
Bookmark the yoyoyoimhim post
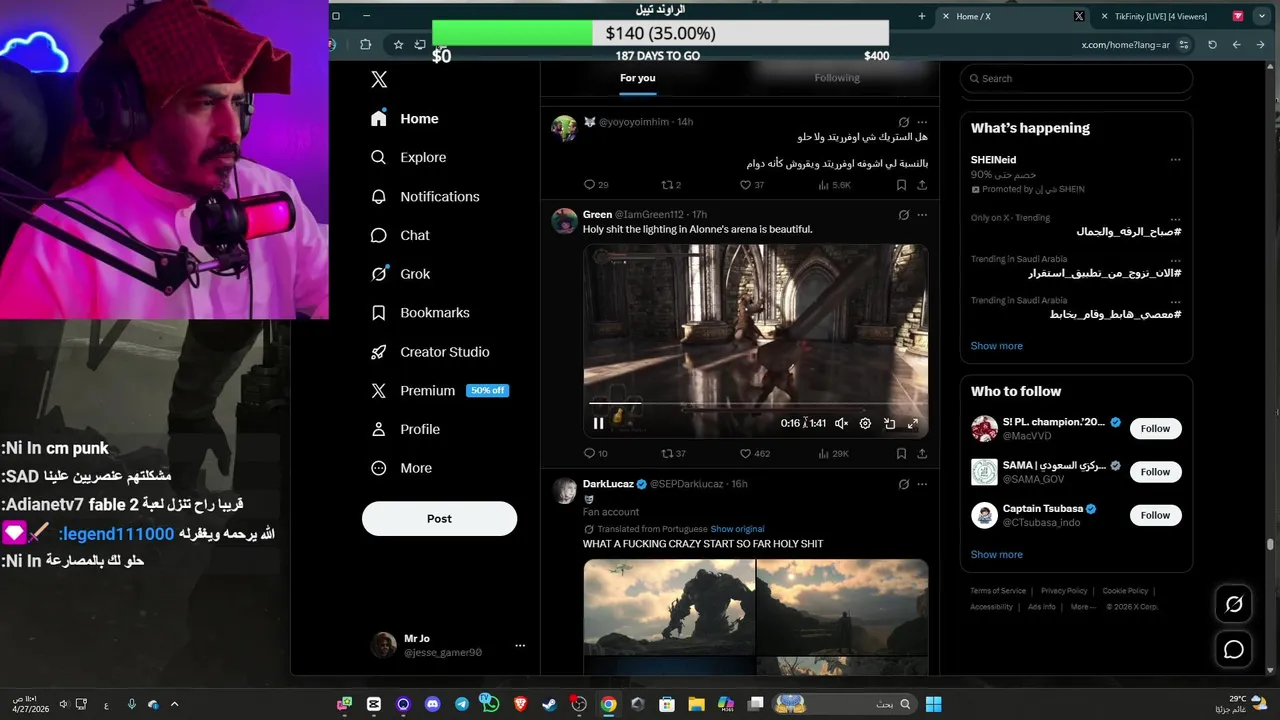click(x=901, y=185)
